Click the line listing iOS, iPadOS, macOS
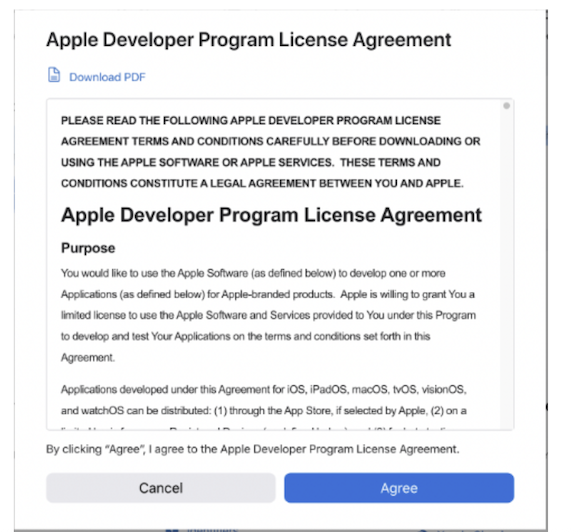The image size is (580, 532). [x=264, y=390]
